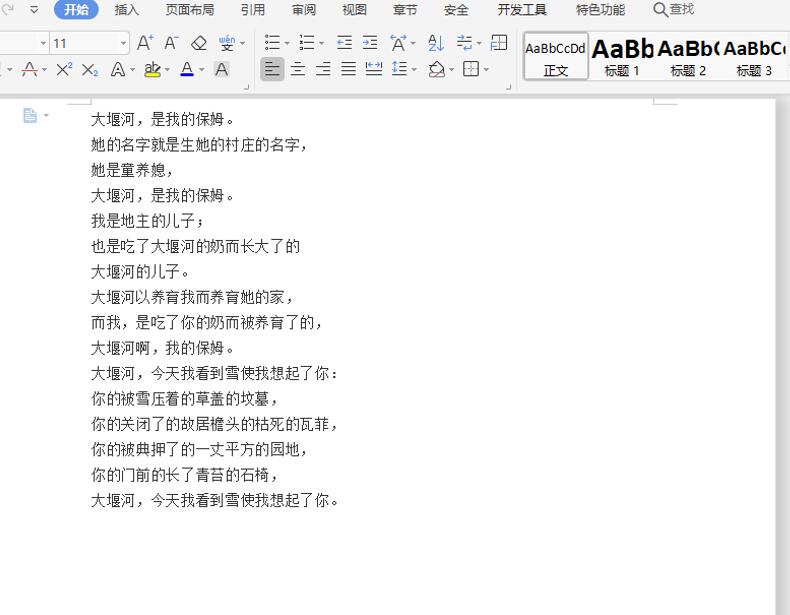Apply the 标题 1 style
This screenshot has width=790, height=615.
coord(622,56)
